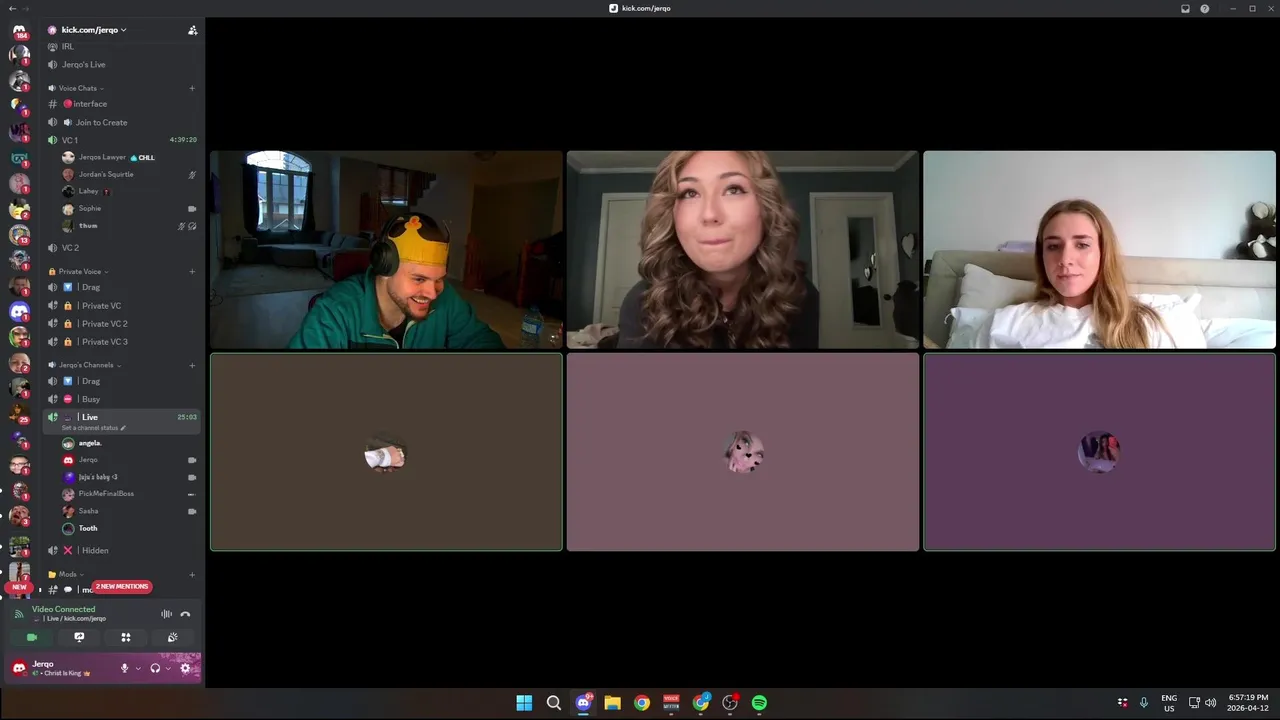Viewport: 1280px width, 720px height.
Task: Open the kick.com/jerqo server dropdown
Action: click(x=94, y=30)
